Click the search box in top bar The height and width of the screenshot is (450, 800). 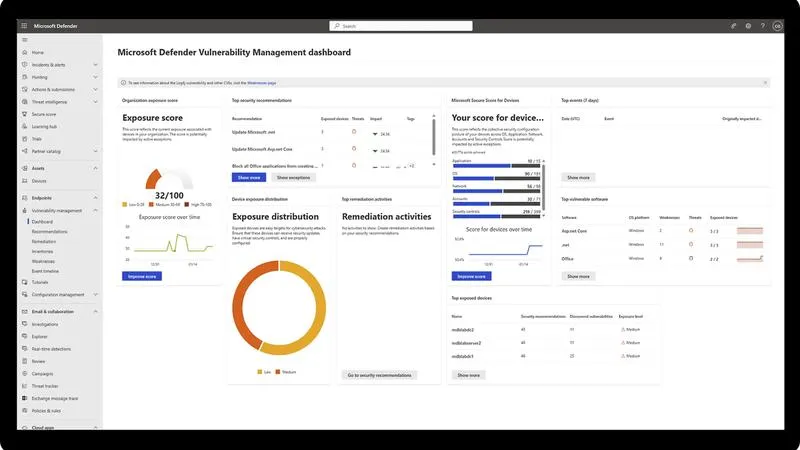click(401, 26)
